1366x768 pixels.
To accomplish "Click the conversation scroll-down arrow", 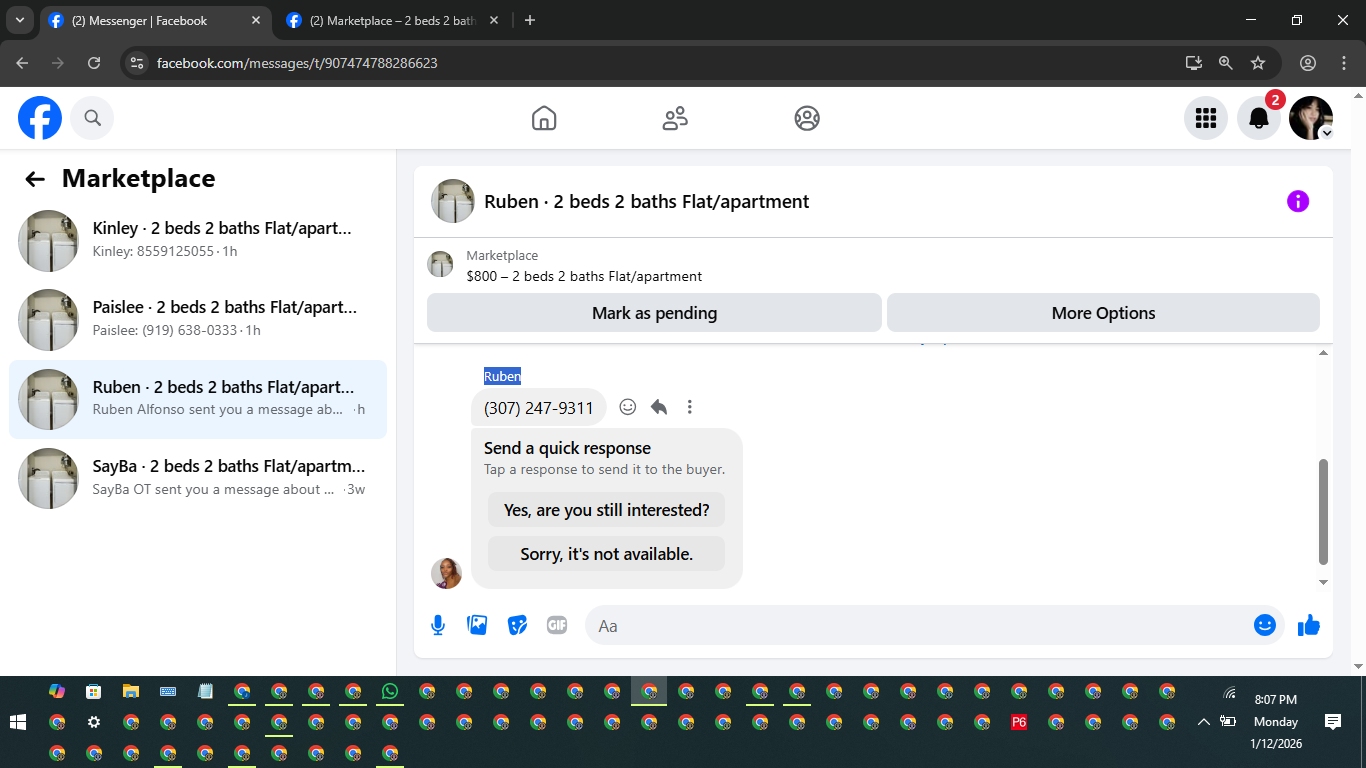I will (1324, 582).
